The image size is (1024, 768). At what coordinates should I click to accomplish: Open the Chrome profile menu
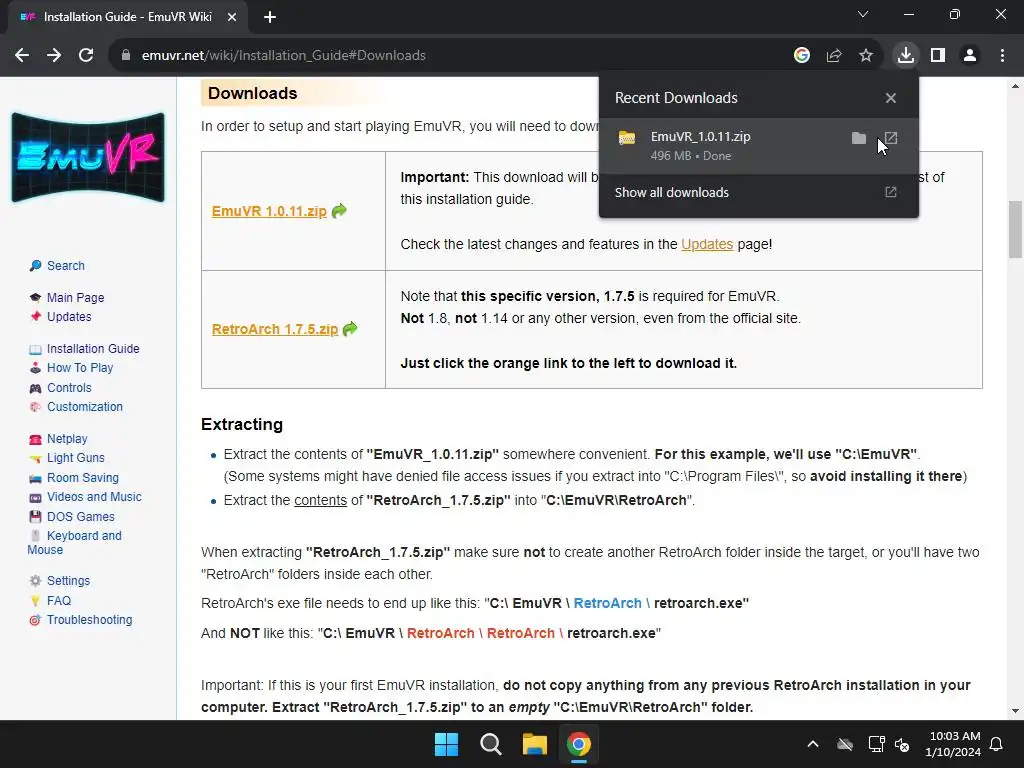(x=970, y=56)
